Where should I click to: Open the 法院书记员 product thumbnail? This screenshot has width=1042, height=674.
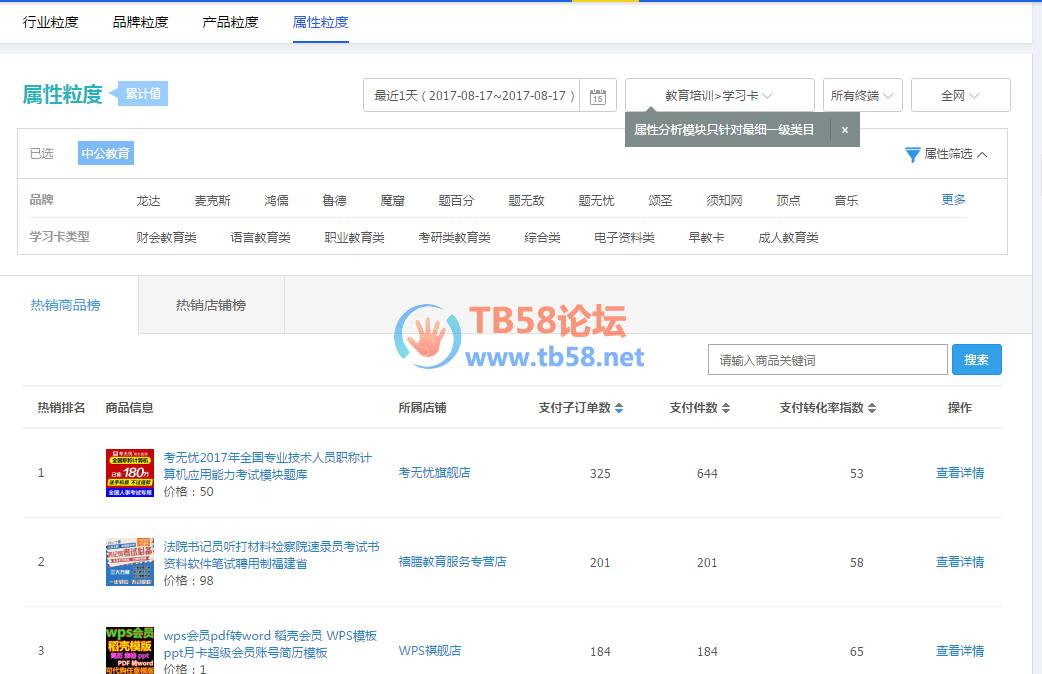tap(130, 562)
